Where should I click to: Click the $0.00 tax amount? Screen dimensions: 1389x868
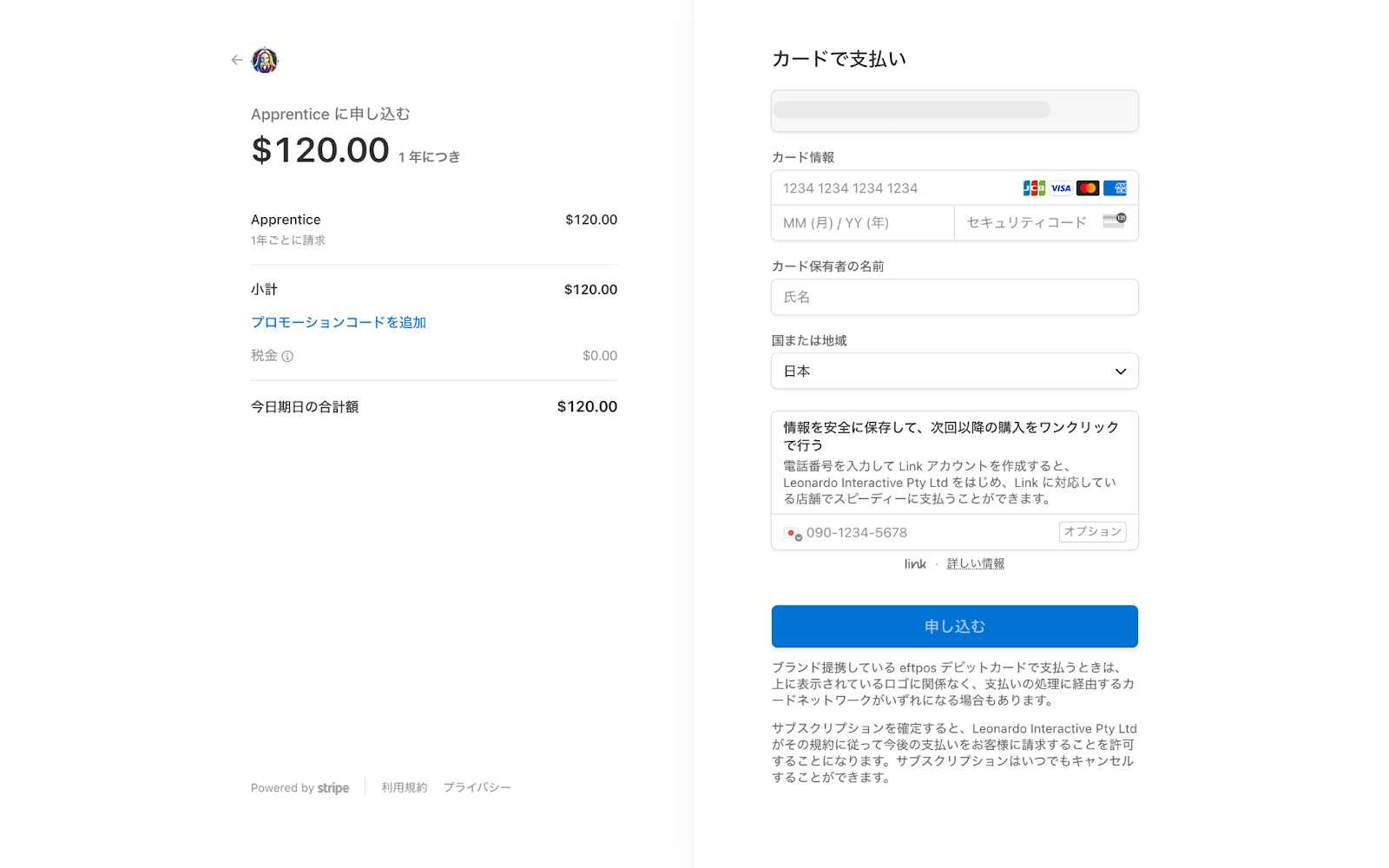[600, 356]
